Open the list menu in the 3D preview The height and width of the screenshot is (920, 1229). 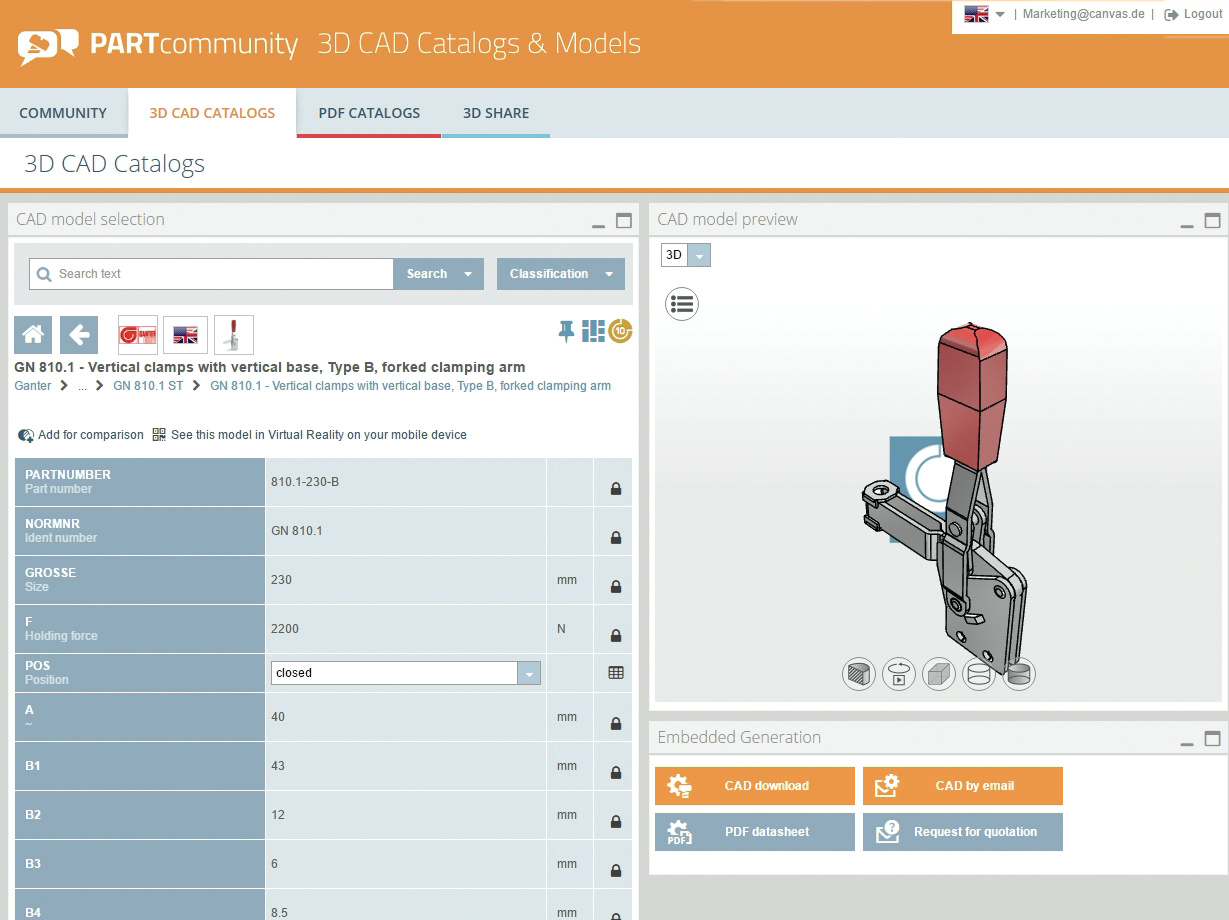pyautogui.click(x=682, y=304)
